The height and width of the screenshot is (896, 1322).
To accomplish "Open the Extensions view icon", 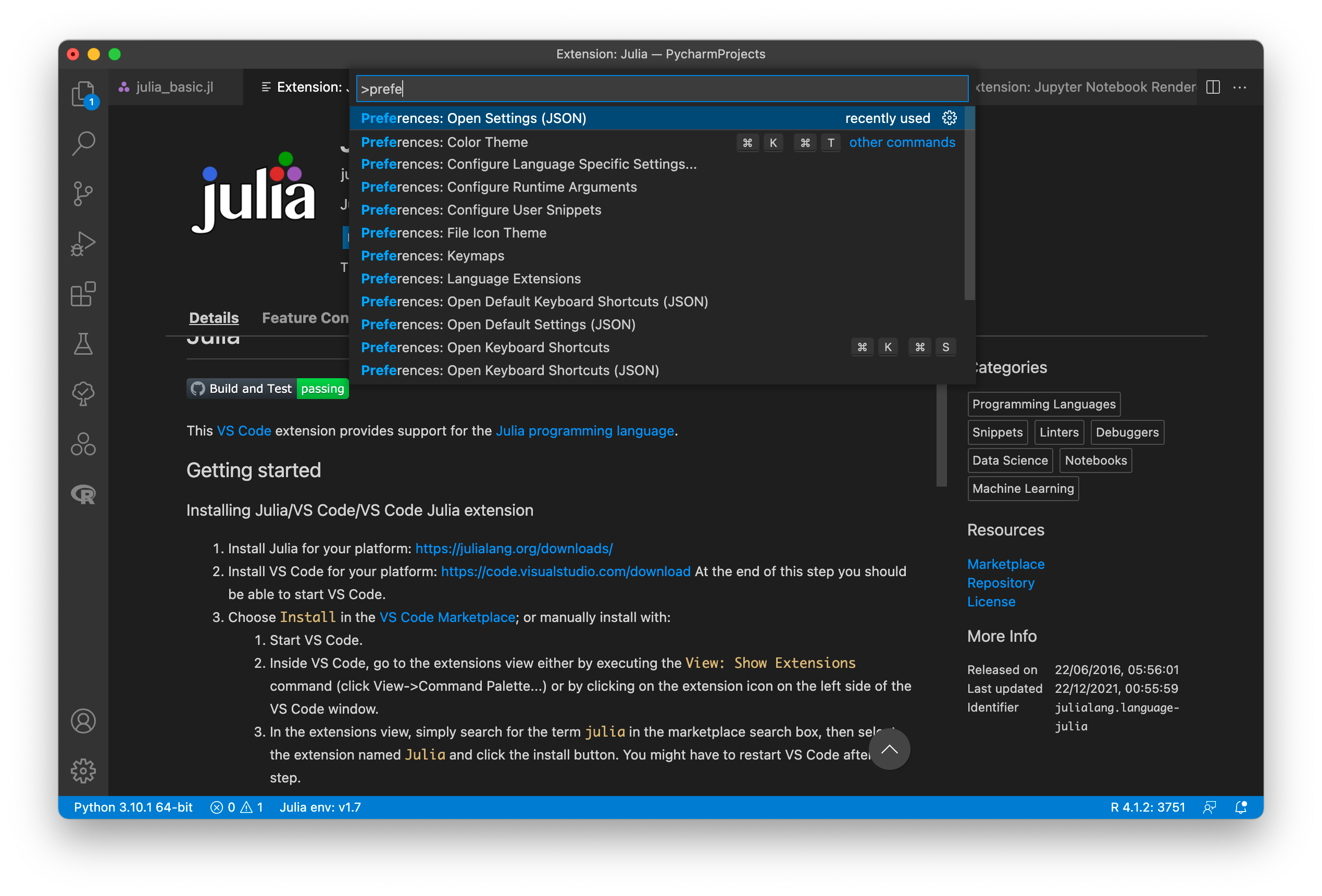I will coord(83,294).
